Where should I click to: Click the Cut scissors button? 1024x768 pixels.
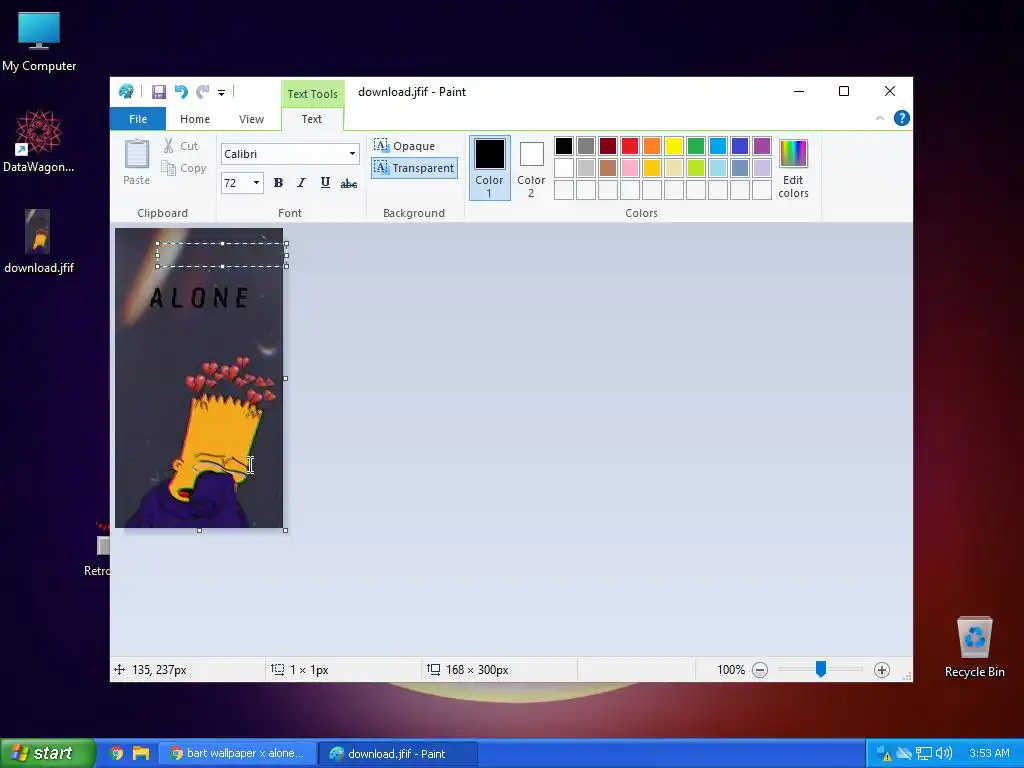point(180,146)
